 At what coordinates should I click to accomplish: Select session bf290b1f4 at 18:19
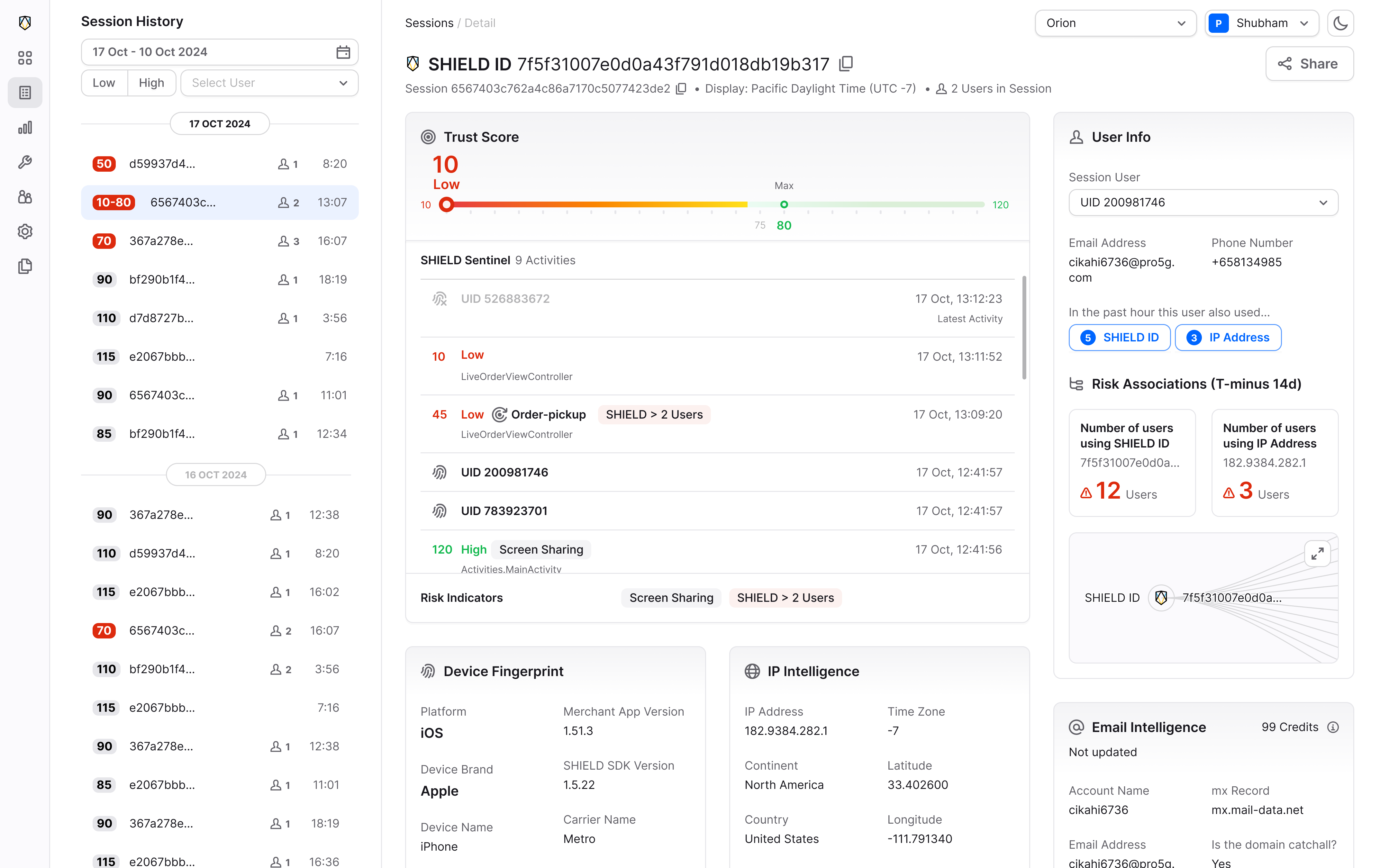[220, 280]
